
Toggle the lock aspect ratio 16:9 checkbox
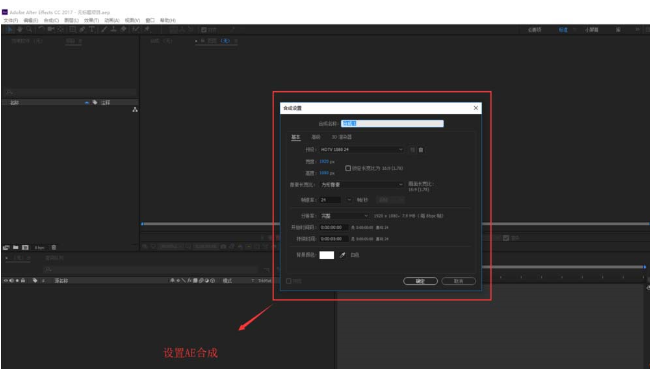click(348, 168)
